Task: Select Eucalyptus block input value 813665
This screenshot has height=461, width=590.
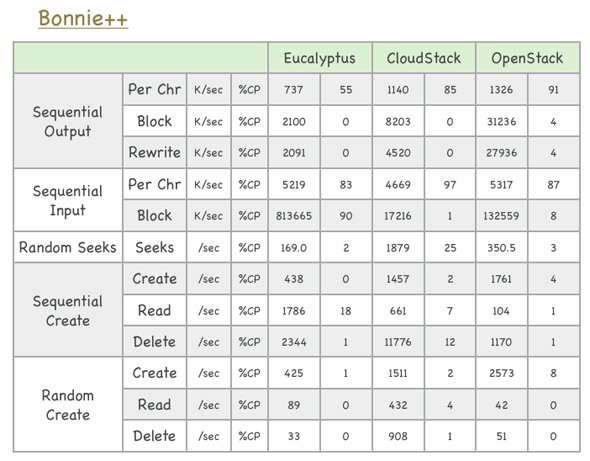Action: coord(294,216)
